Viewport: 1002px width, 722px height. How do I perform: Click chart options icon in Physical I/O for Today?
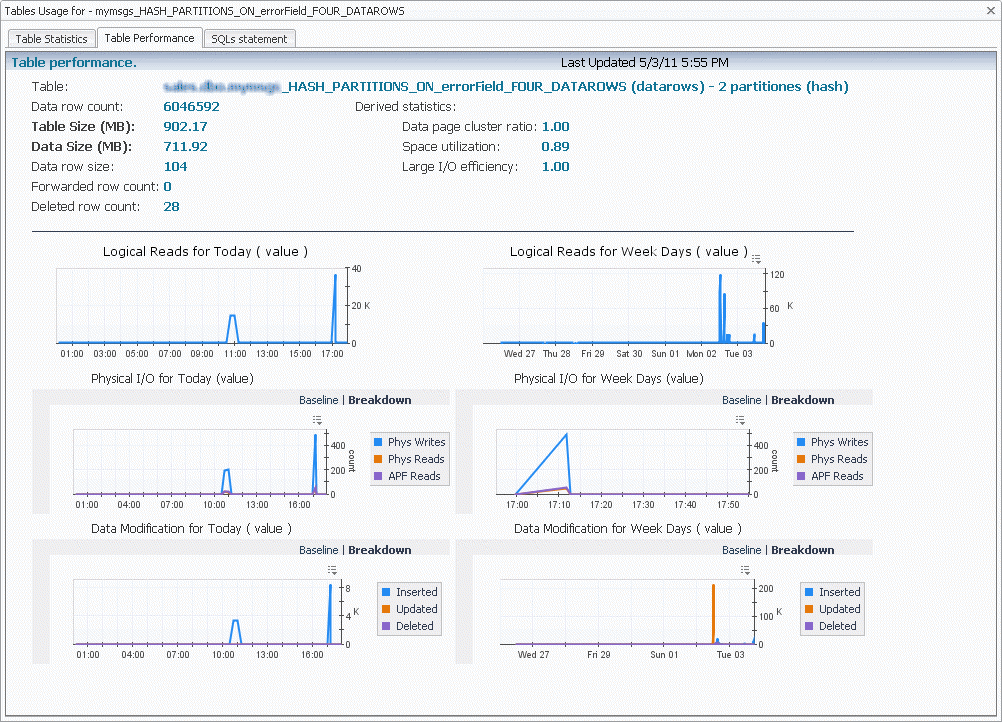tap(317, 419)
